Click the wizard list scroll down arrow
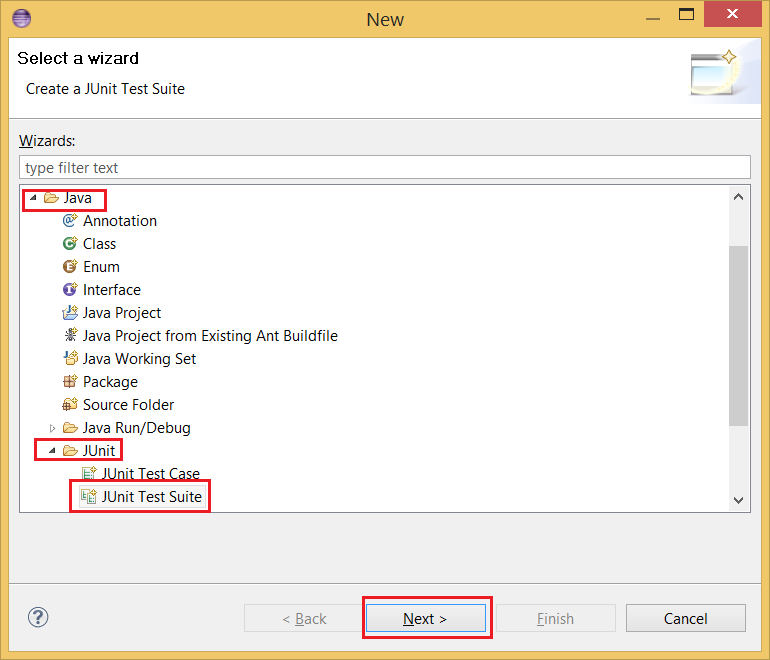The width and height of the screenshot is (770, 660). coord(738,500)
